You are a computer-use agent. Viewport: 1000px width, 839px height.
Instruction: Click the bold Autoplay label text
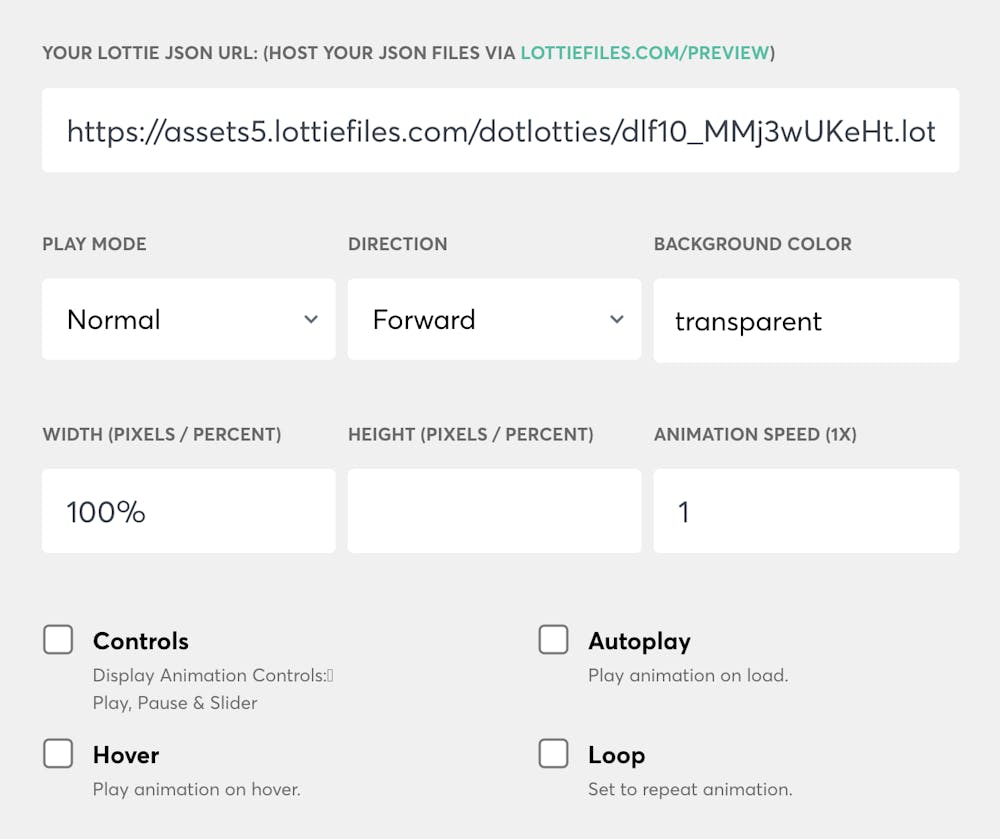tap(639, 641)
